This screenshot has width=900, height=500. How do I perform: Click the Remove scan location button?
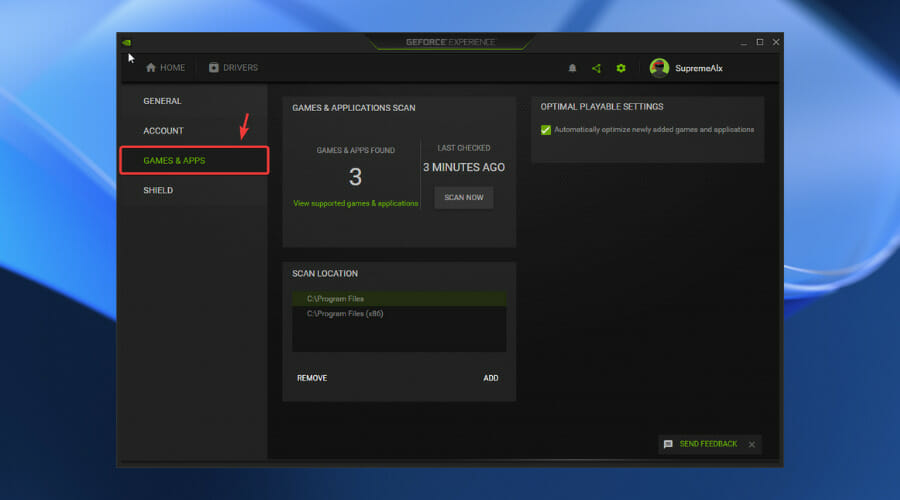pos(312,378)
